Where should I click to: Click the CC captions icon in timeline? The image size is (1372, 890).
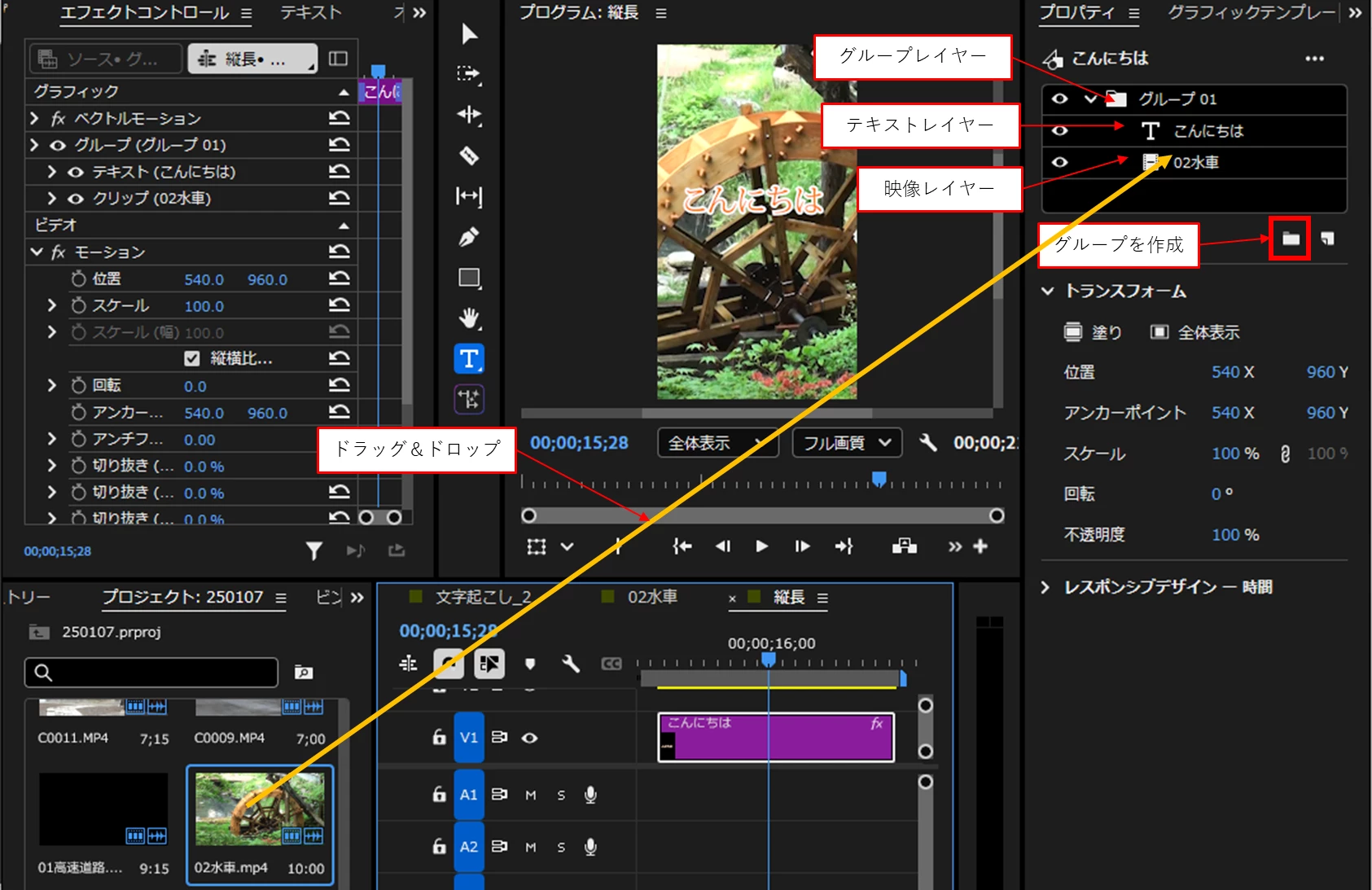pos(611,664)
